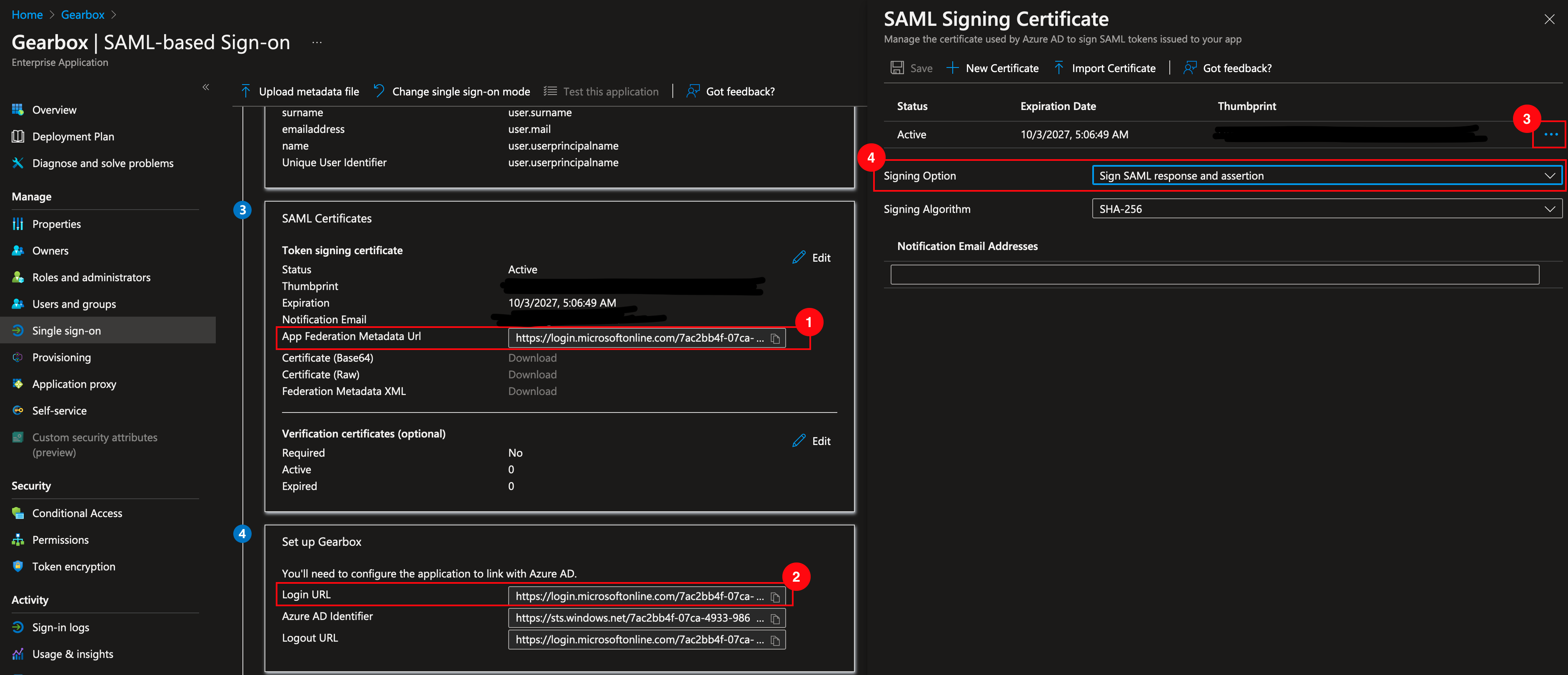Click the Notification Email Addresses field
Image resolution: width=1568 pixels, height=675 pixels.
pos(1214,275)
